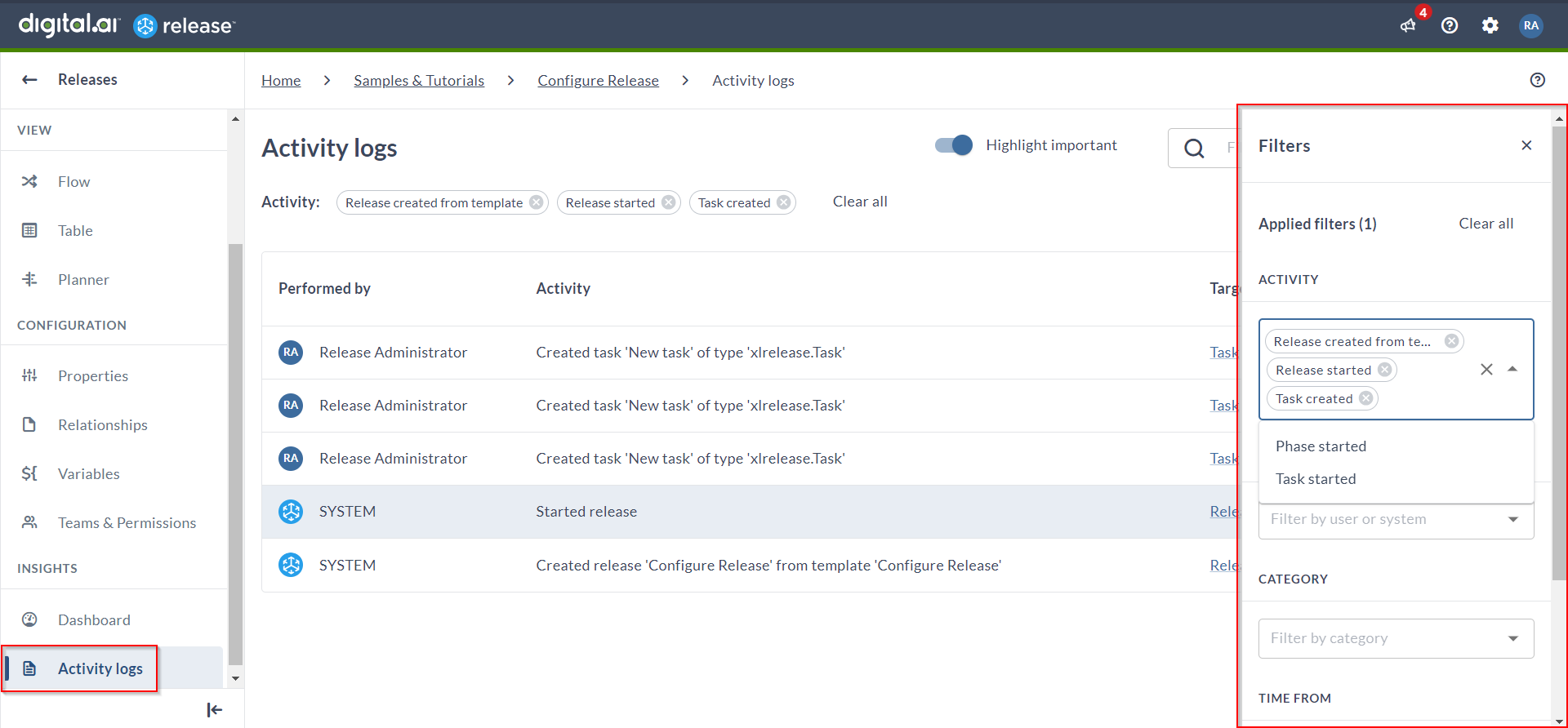
Task: Open the Filter by user or system dropdown
Action: click(x=1396, y=519)
